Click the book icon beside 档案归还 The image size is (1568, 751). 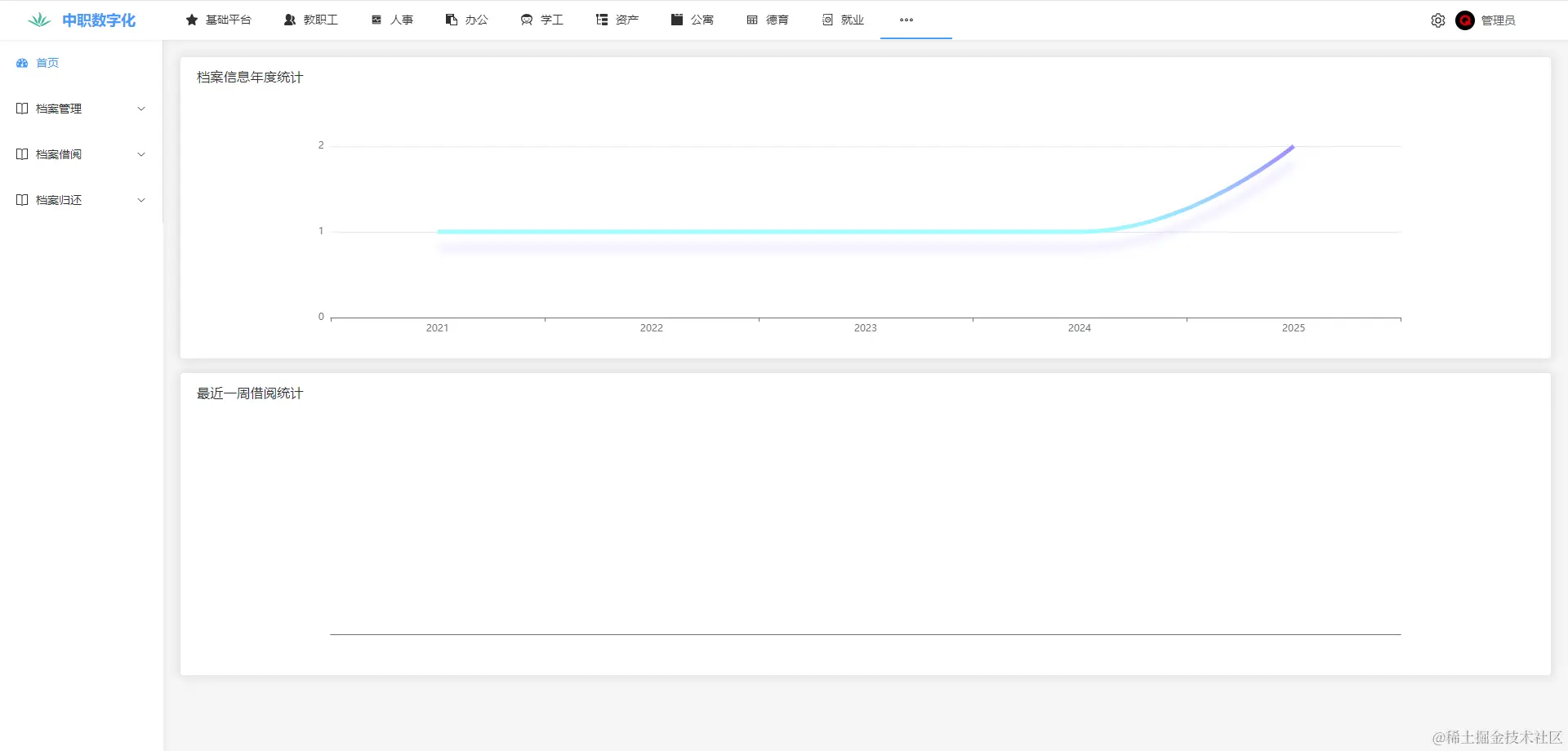(22, 200)
